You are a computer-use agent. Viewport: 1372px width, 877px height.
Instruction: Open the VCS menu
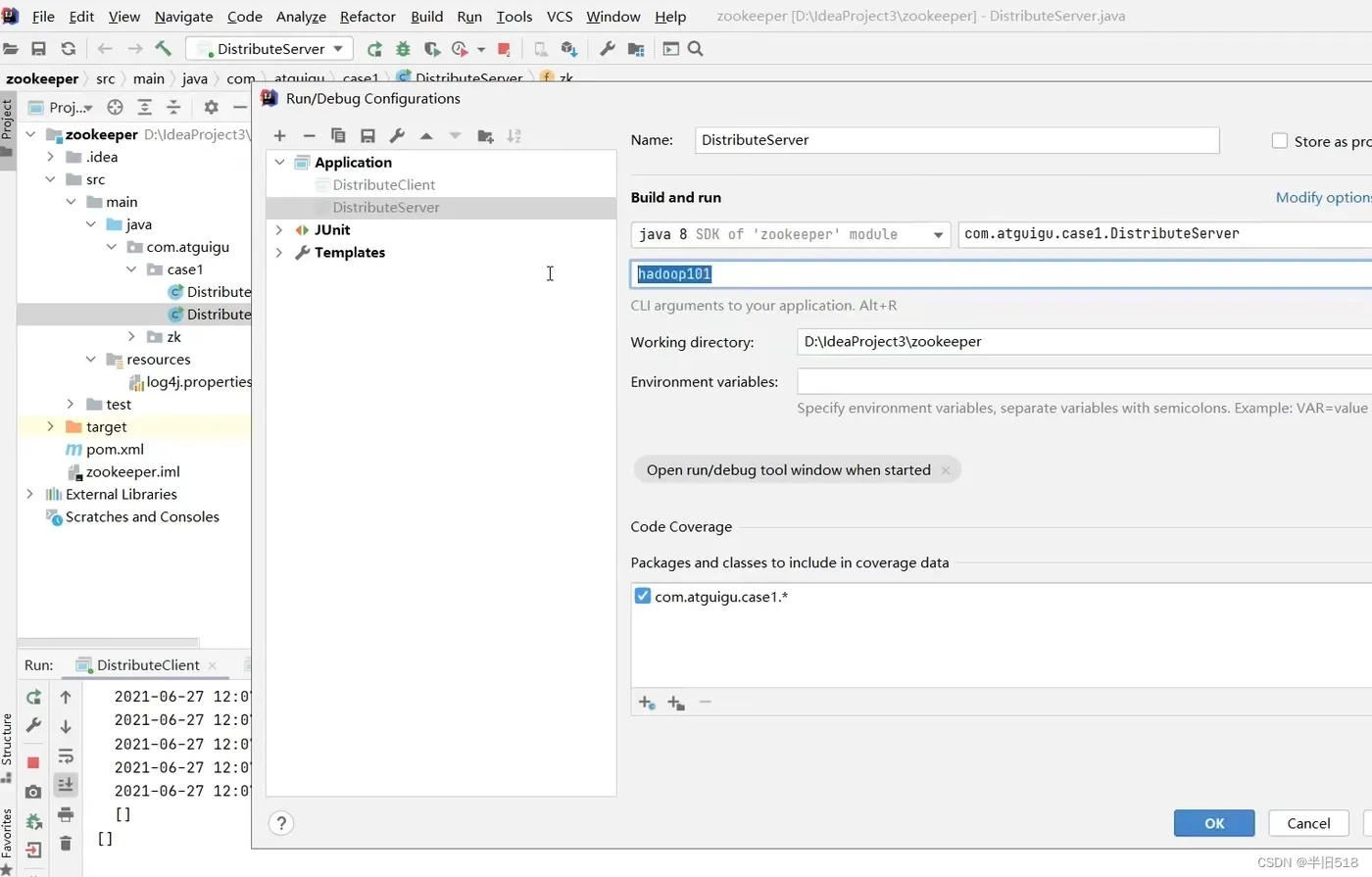(560, 17)
